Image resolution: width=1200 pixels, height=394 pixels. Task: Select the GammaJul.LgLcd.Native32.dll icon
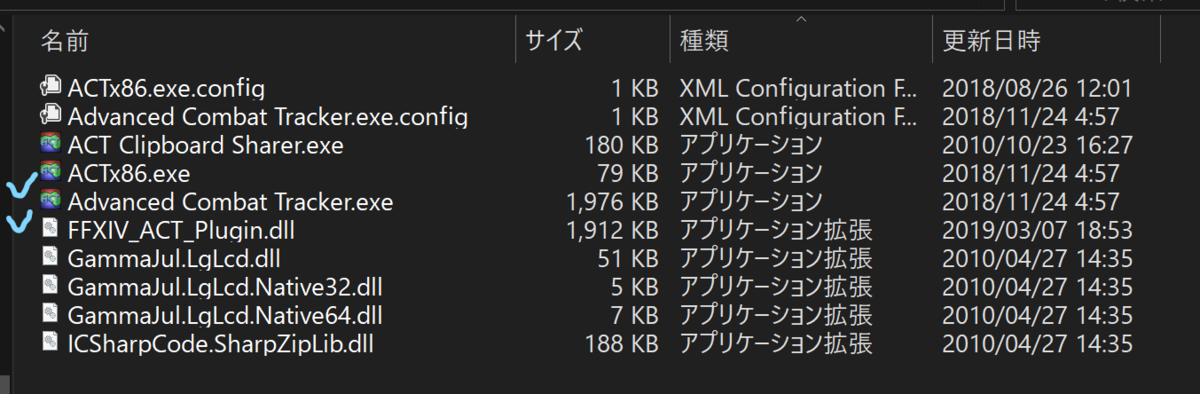[x=51, y=287]
